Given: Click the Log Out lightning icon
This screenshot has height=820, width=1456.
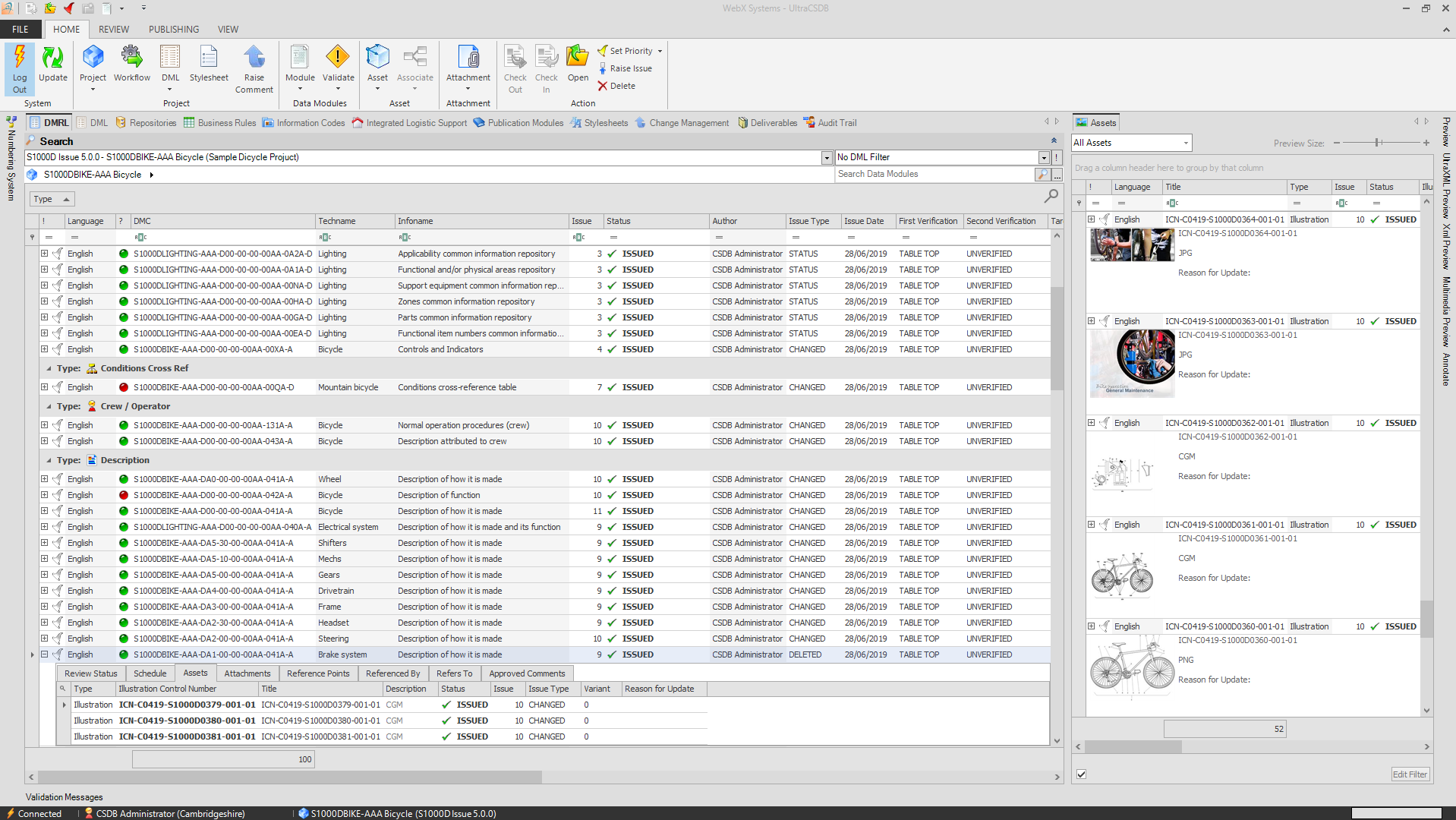Looking at the screenshot, I should pos(20,57).
